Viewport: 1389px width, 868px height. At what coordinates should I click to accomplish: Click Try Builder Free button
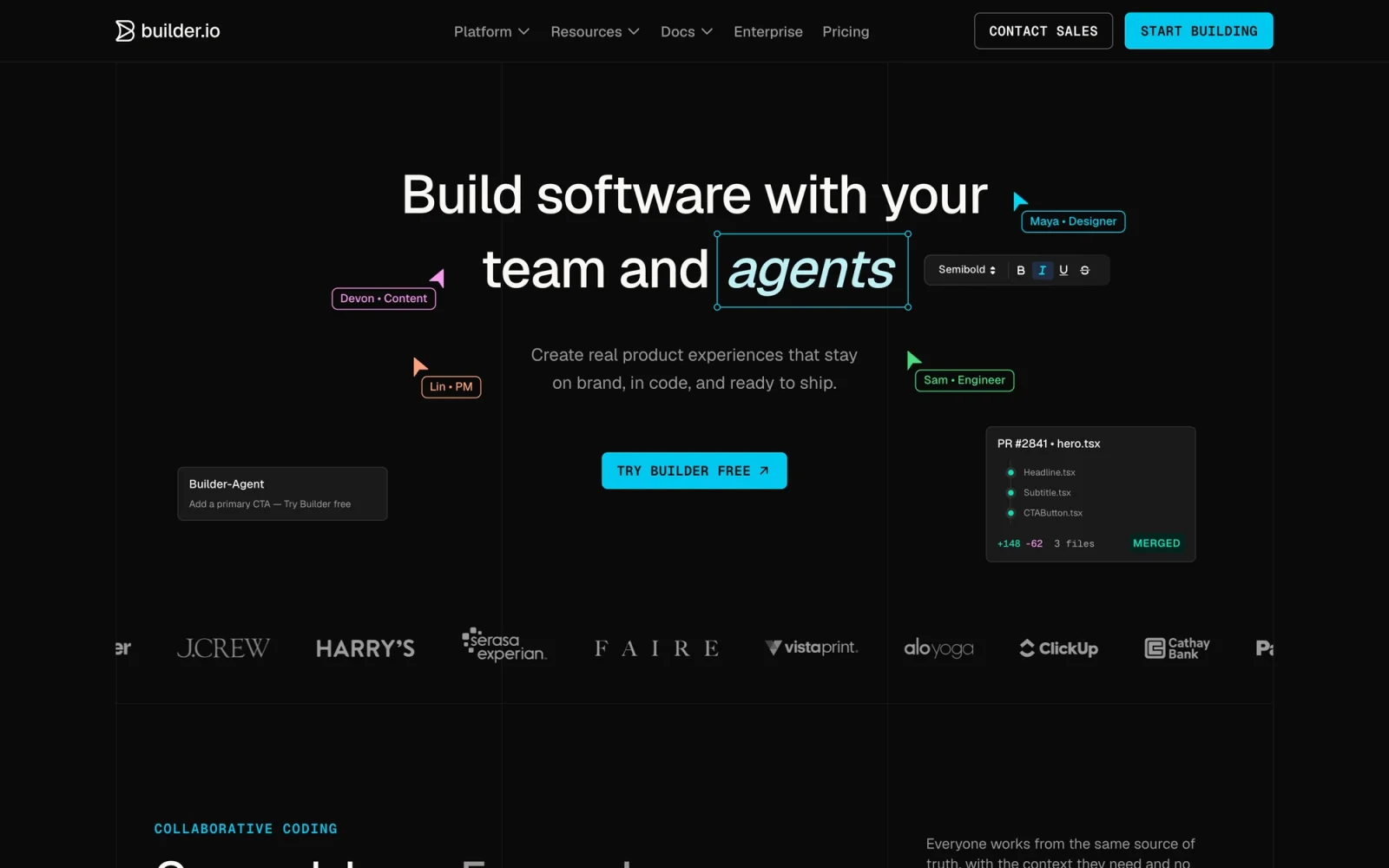694,470
